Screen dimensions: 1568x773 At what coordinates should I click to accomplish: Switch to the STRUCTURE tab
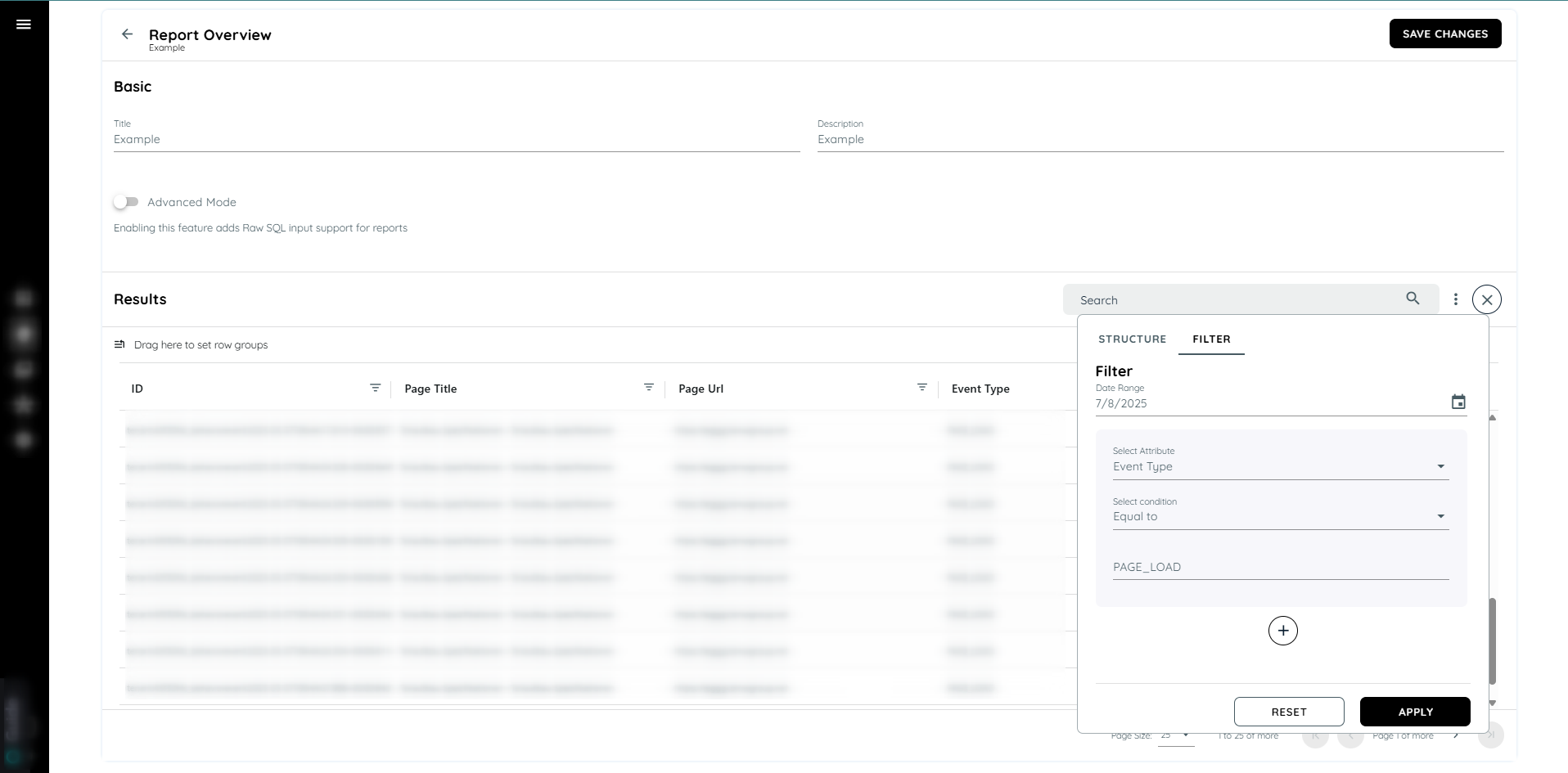click(1132, 339)
